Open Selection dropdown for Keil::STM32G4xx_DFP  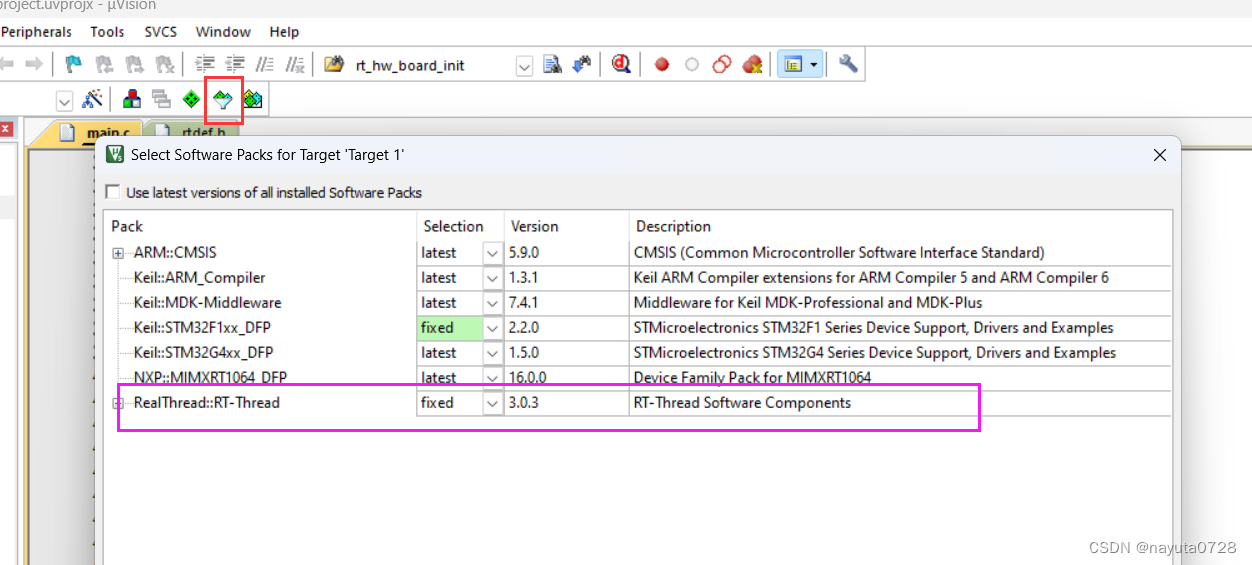pyautogui.click(x=492, y=353)
